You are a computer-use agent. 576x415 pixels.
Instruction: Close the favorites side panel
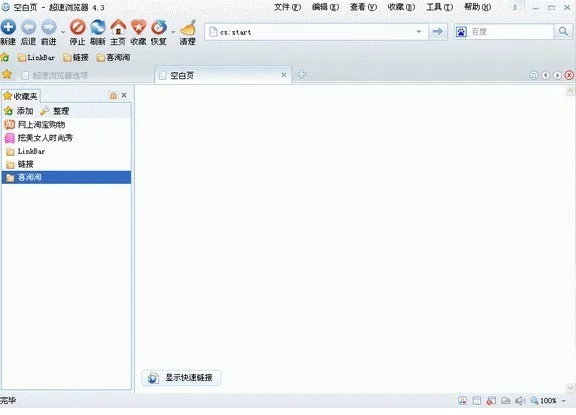(x=124, y=95)
